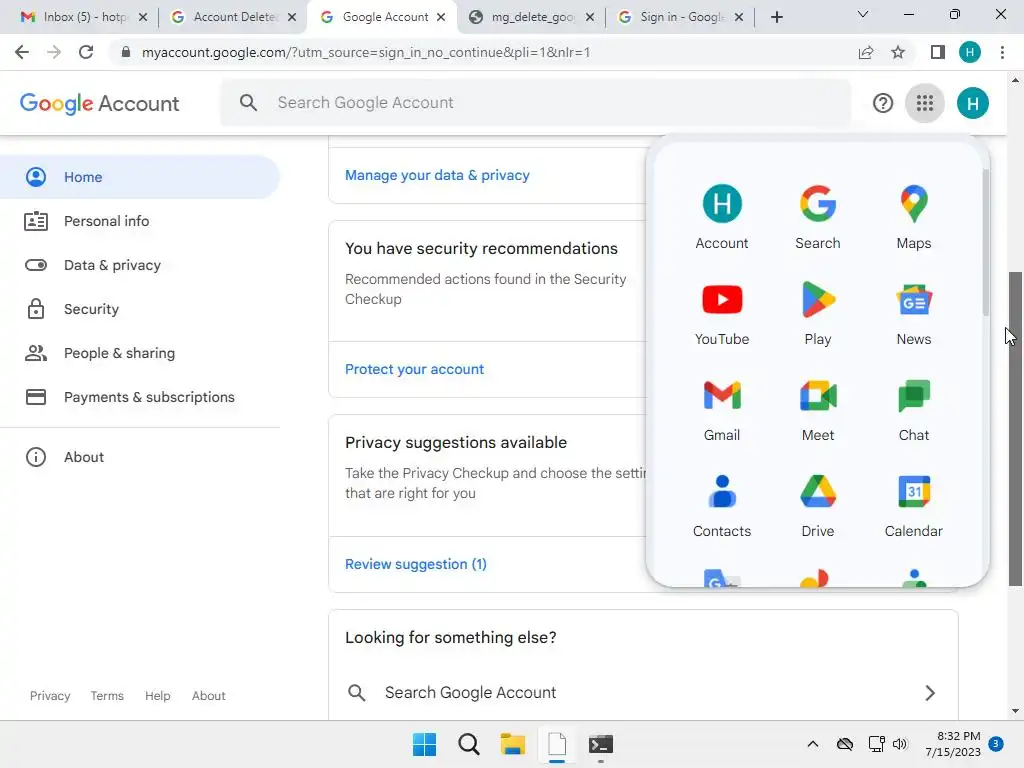Viewport: 1024px width, 768px height.
Task: Open File Explorer from taskbar
Action: (513, 744)
